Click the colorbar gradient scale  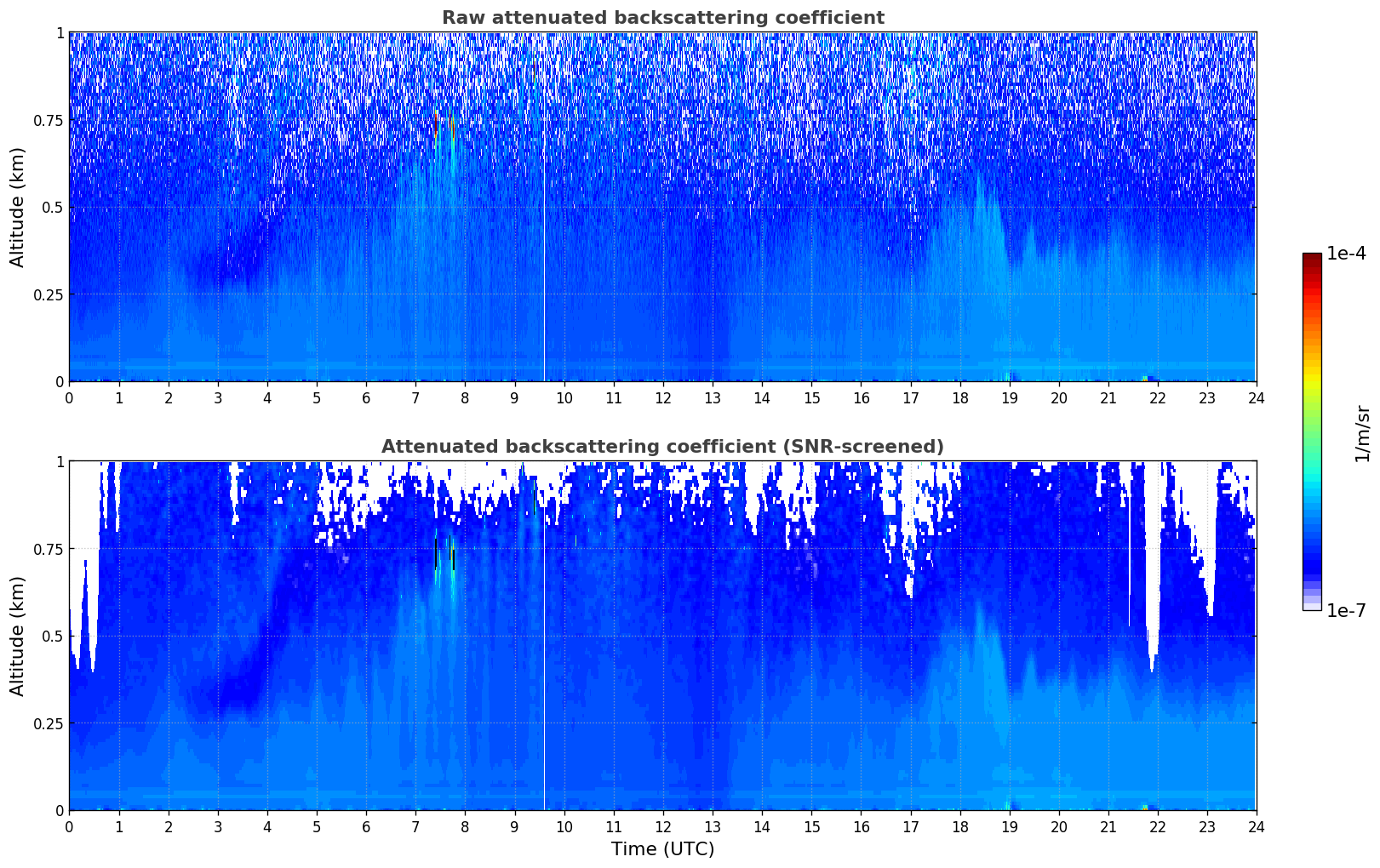(x=1312, y=431)
